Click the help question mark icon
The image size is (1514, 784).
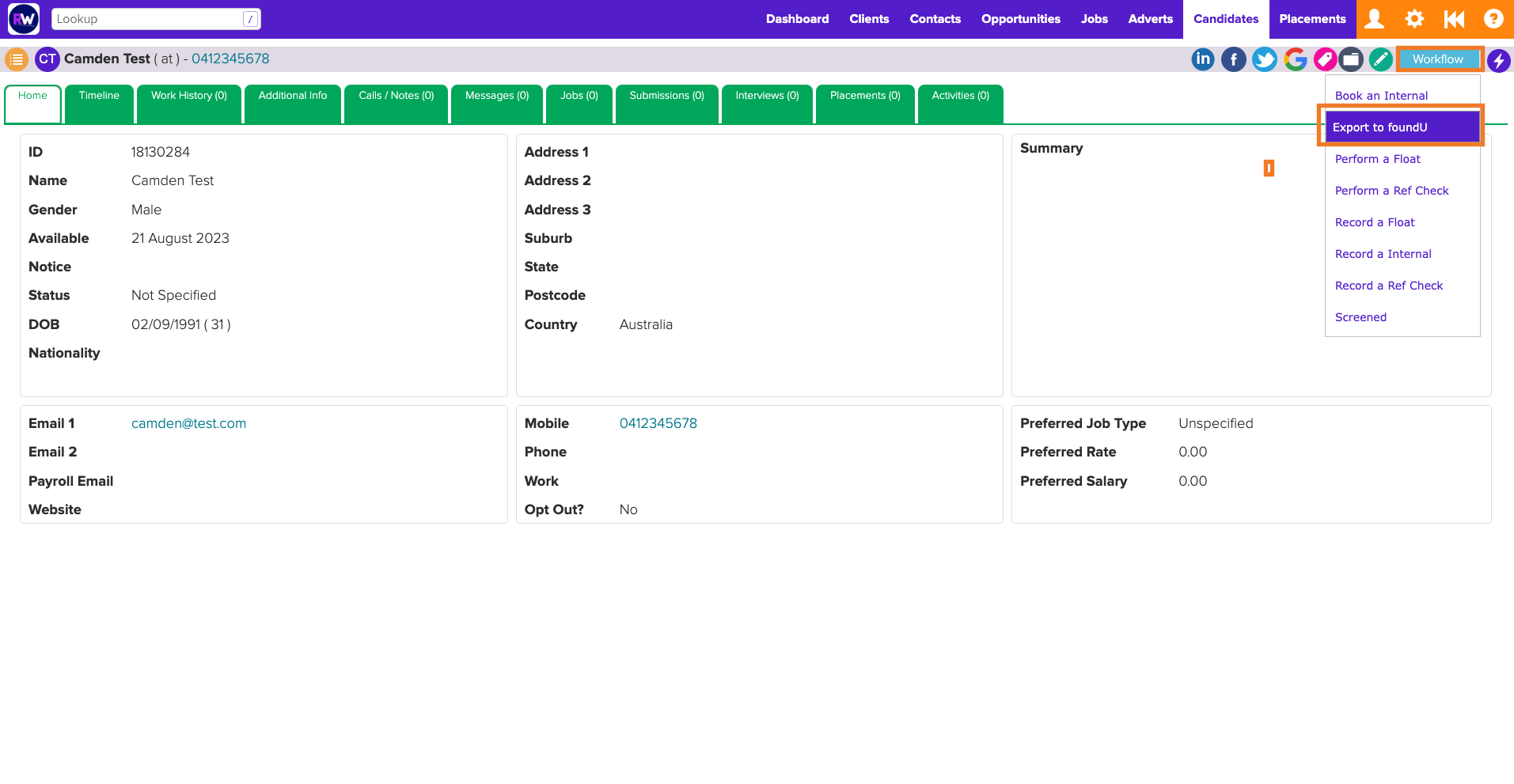pyautogui.click(x=1493, y=19)
